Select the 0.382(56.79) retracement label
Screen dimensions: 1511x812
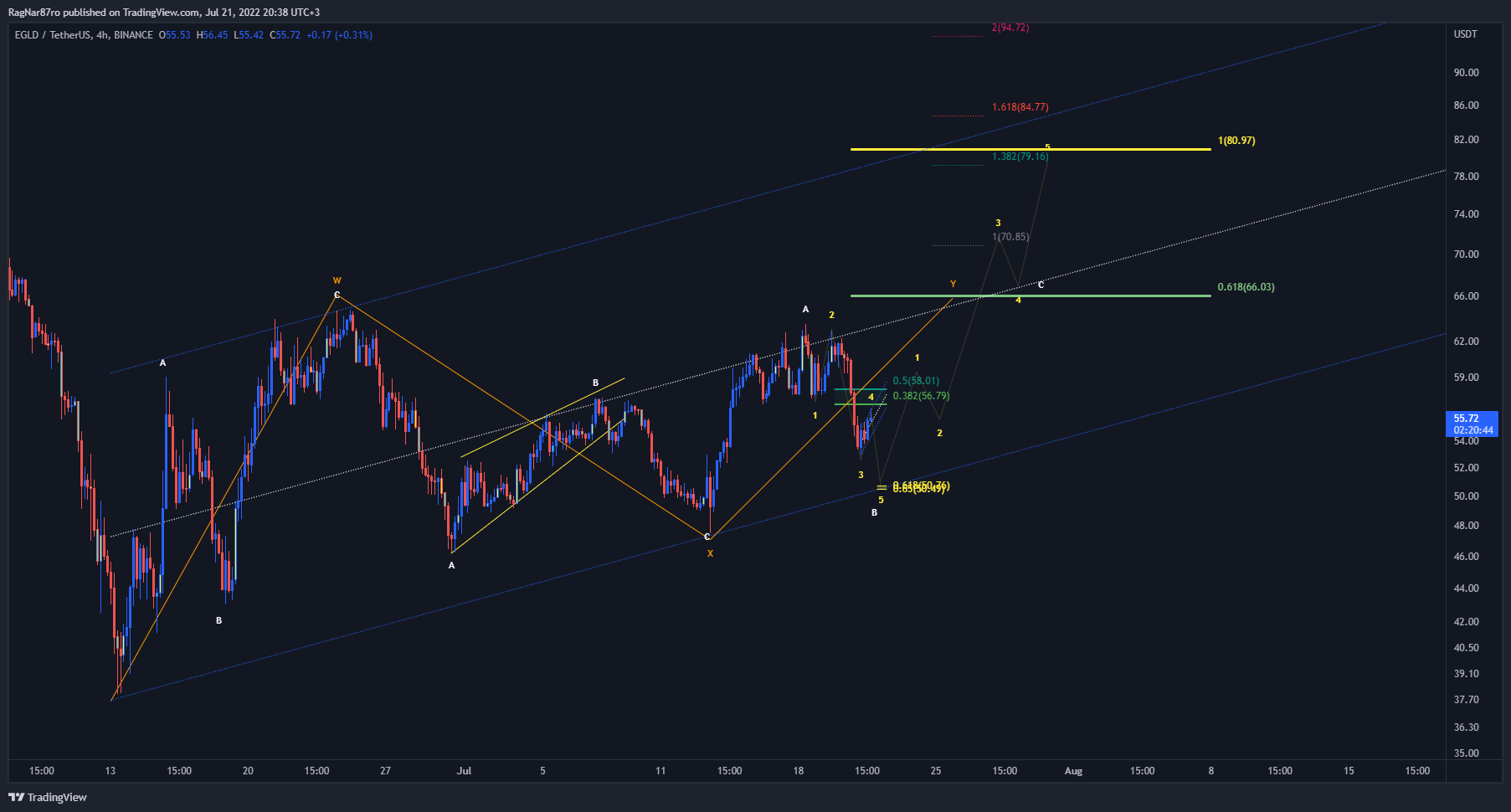(x=921, y=396)
